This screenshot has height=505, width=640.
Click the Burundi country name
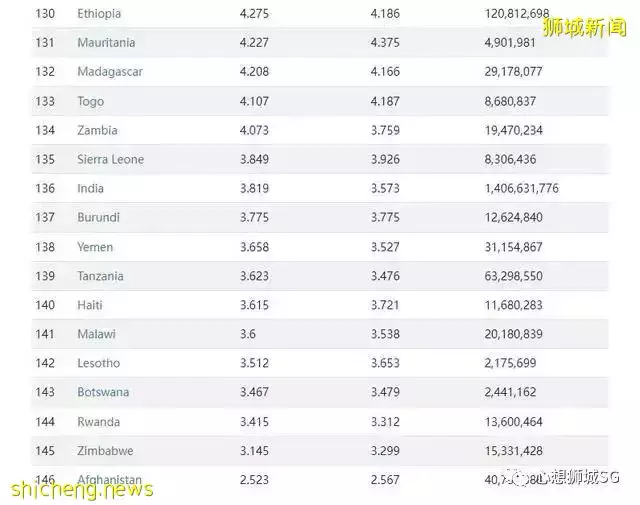(x=98, y=217)
